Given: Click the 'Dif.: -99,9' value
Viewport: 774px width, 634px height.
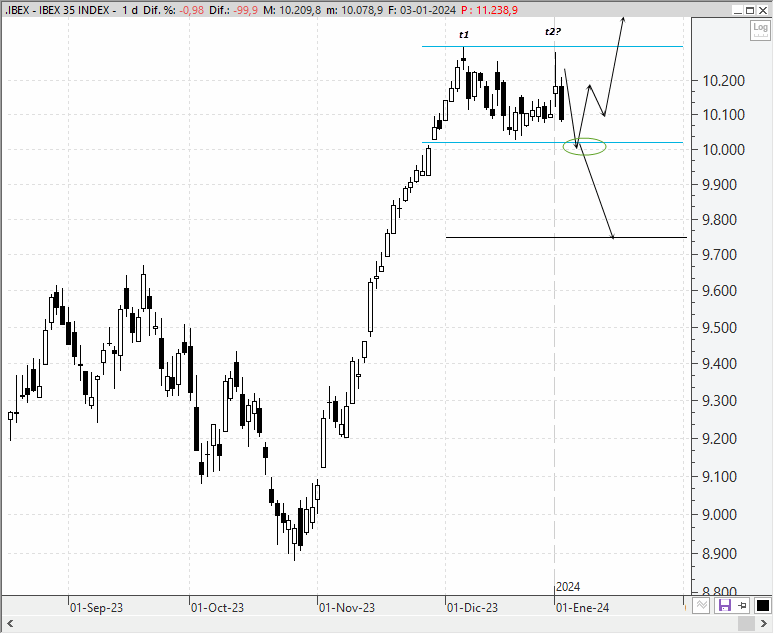Looking at the screenshot, I should point(233,10).
